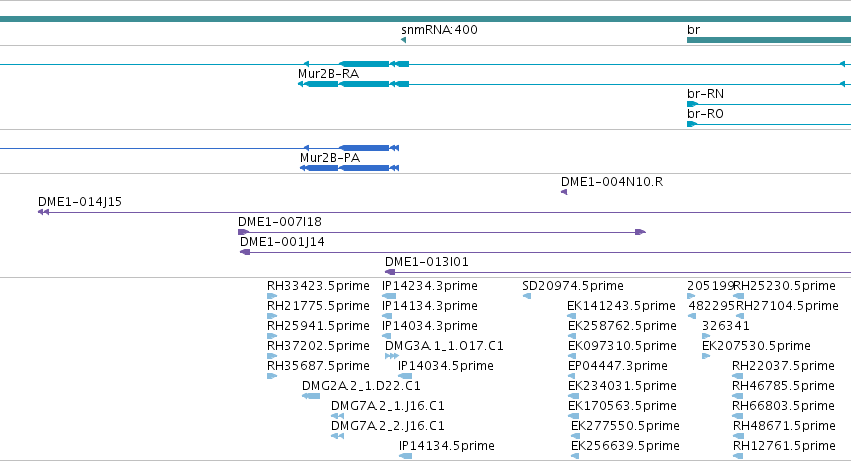Select the DME1-014J15 clone label

pyautogui.click(x=80, y=202)
